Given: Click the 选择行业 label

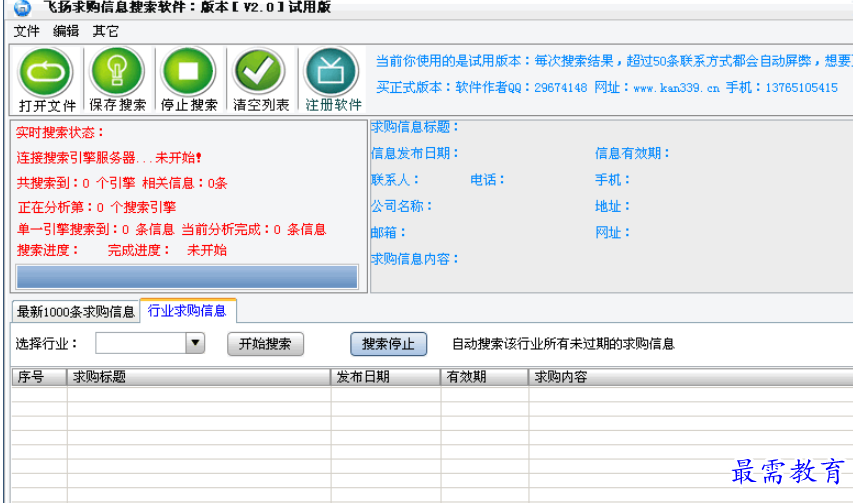Looking at the screenshot, I should (47, 344).
